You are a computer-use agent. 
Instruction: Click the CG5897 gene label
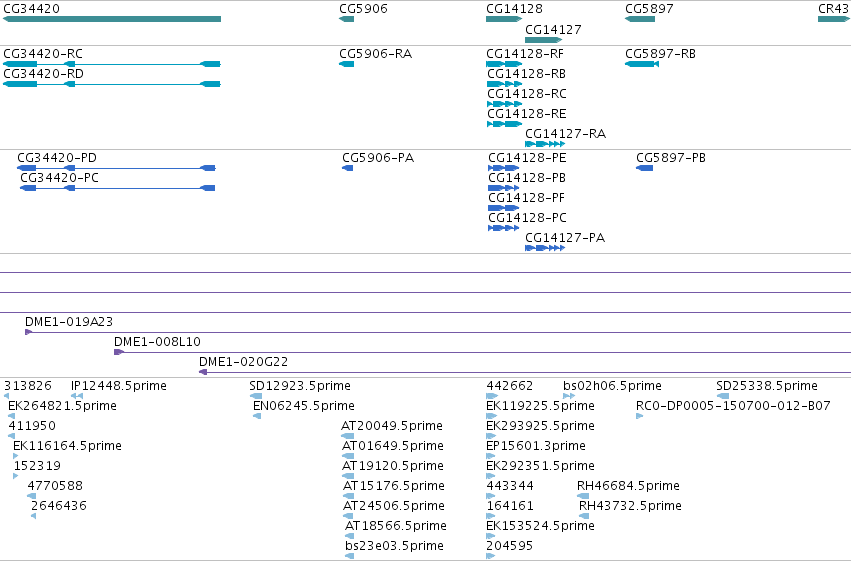coord(649,9)
